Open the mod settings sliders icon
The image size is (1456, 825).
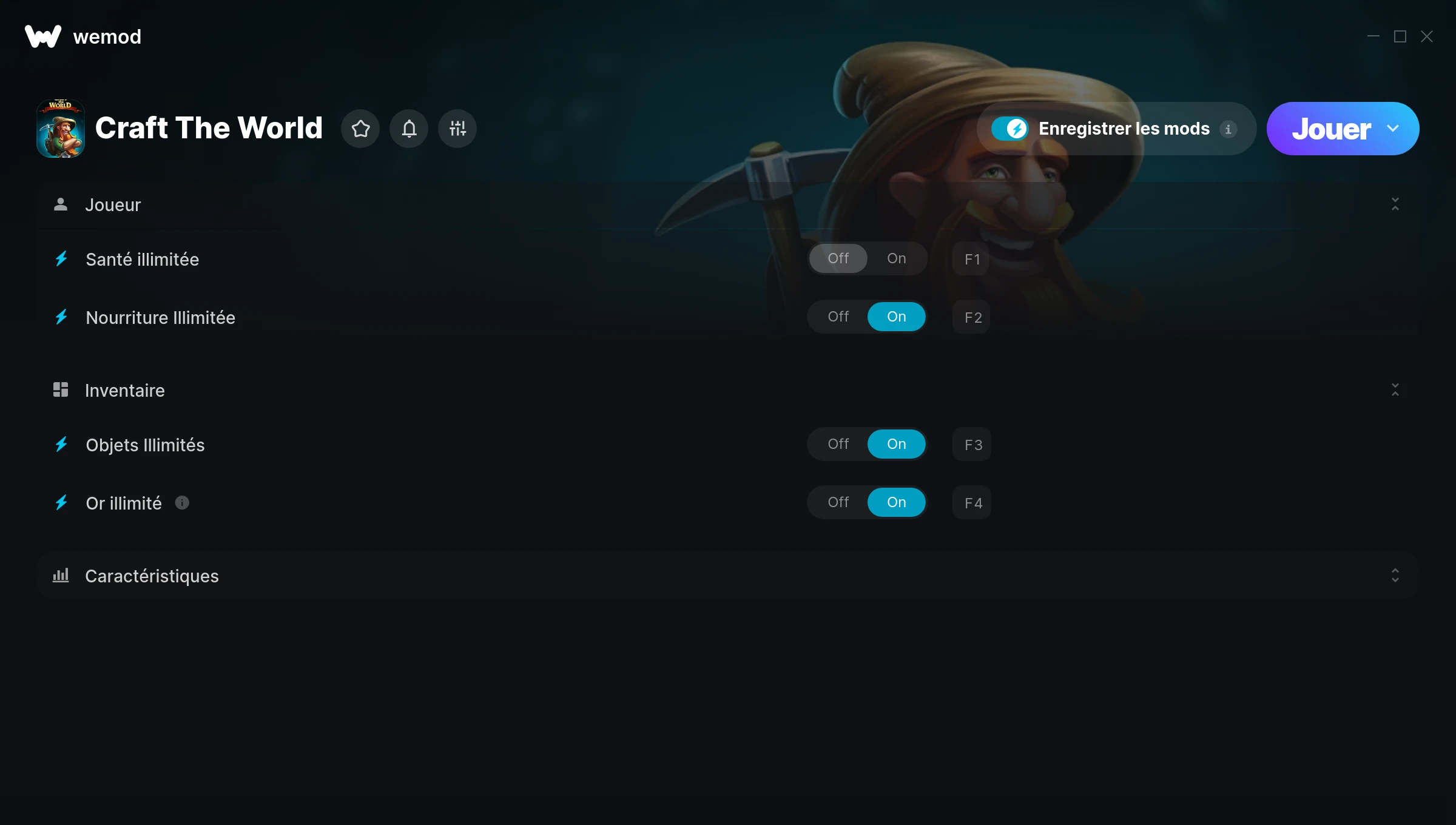coord(457,129)
